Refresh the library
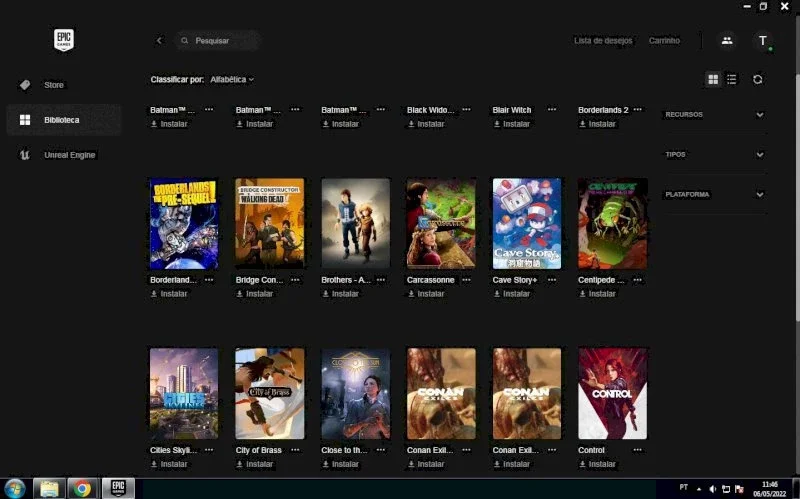The height and width of the screenshot is (499, 800). tap(758, 79)
